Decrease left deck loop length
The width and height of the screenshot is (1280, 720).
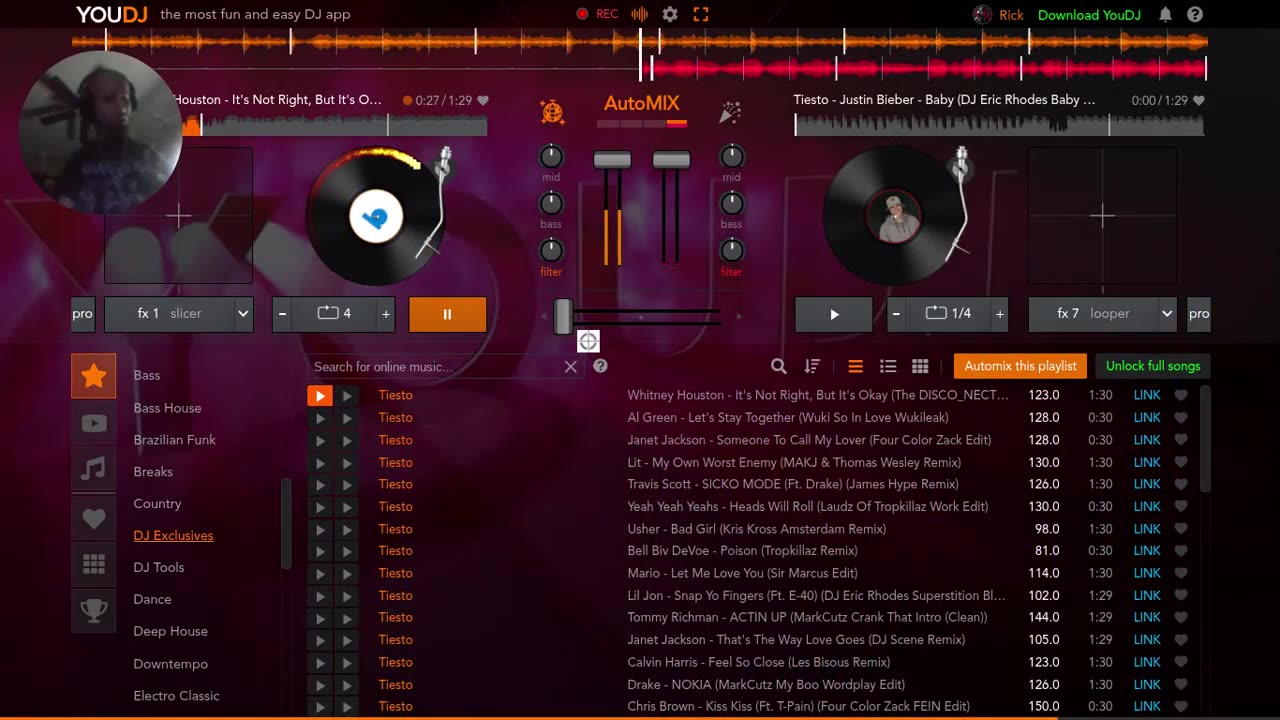point(282,314)
